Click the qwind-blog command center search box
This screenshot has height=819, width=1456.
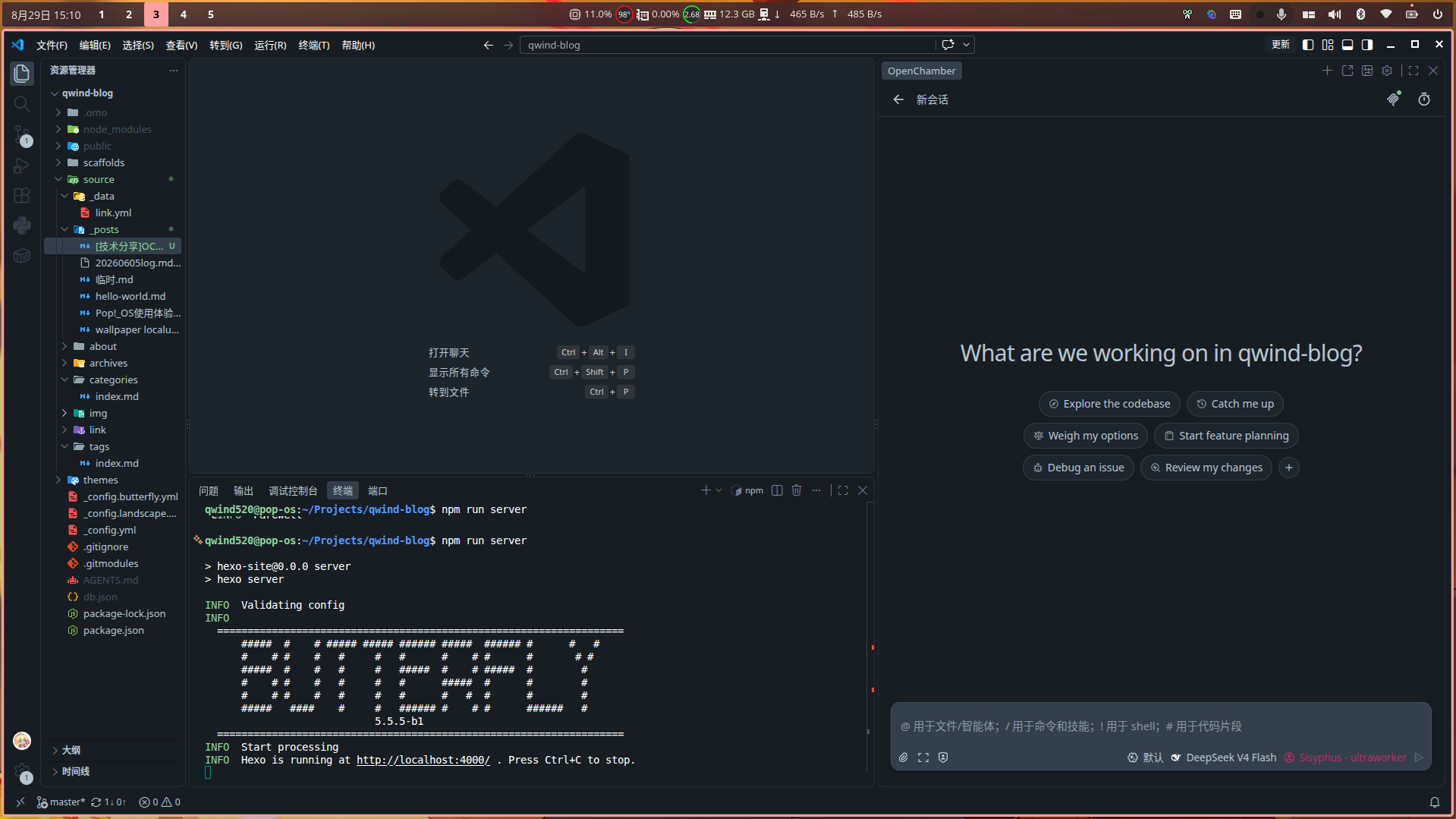[x=728, y=45]
